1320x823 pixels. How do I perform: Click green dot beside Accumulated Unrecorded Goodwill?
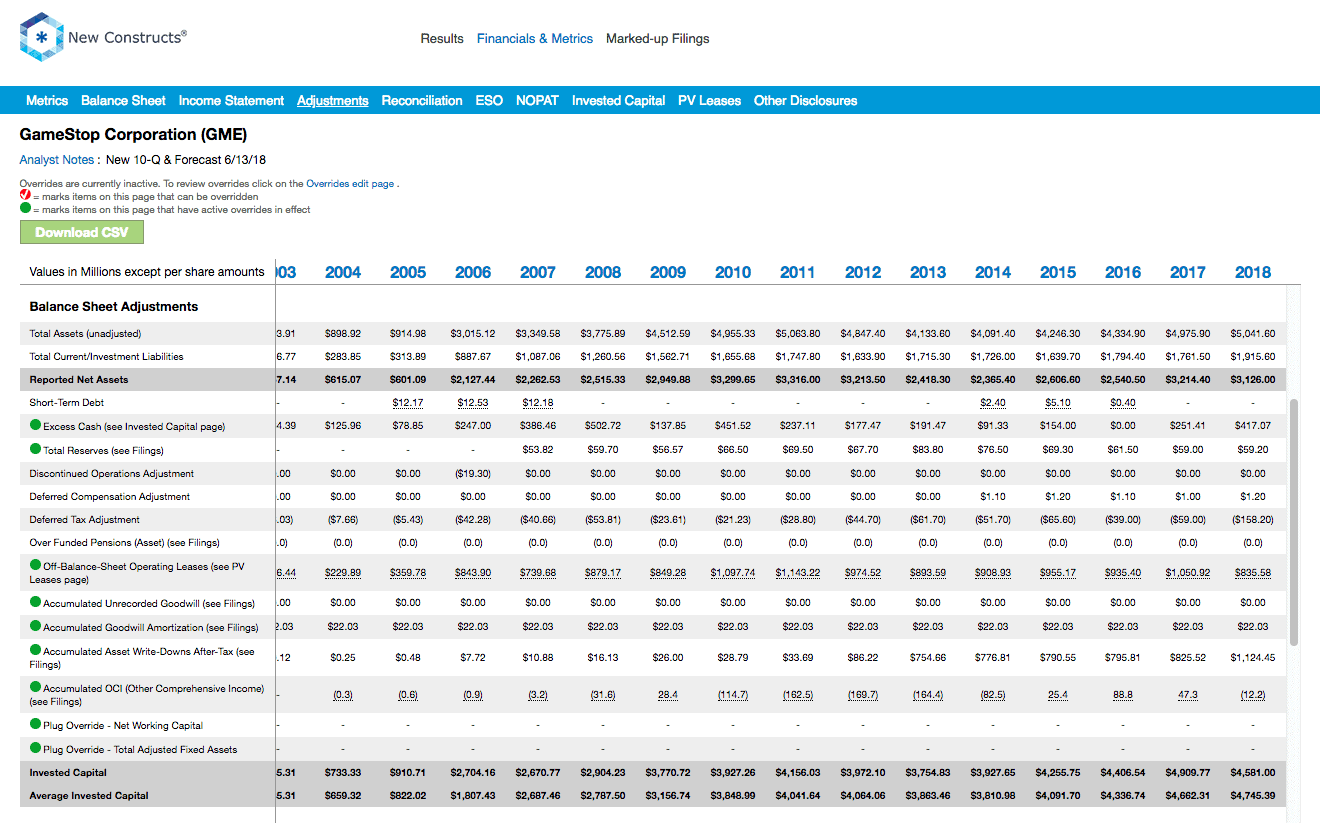point(36,602)
